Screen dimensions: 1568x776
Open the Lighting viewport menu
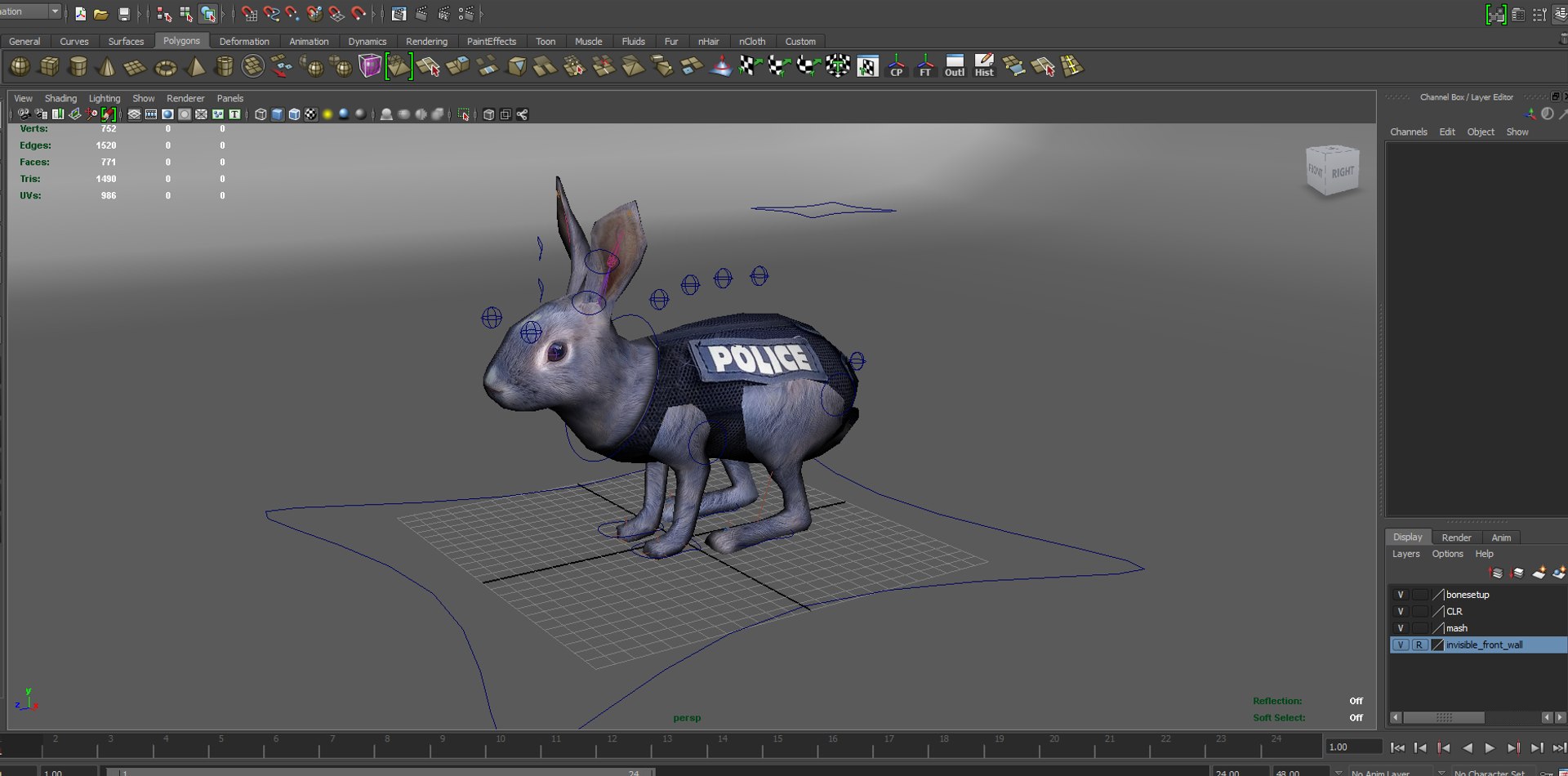tap(105, 98)
